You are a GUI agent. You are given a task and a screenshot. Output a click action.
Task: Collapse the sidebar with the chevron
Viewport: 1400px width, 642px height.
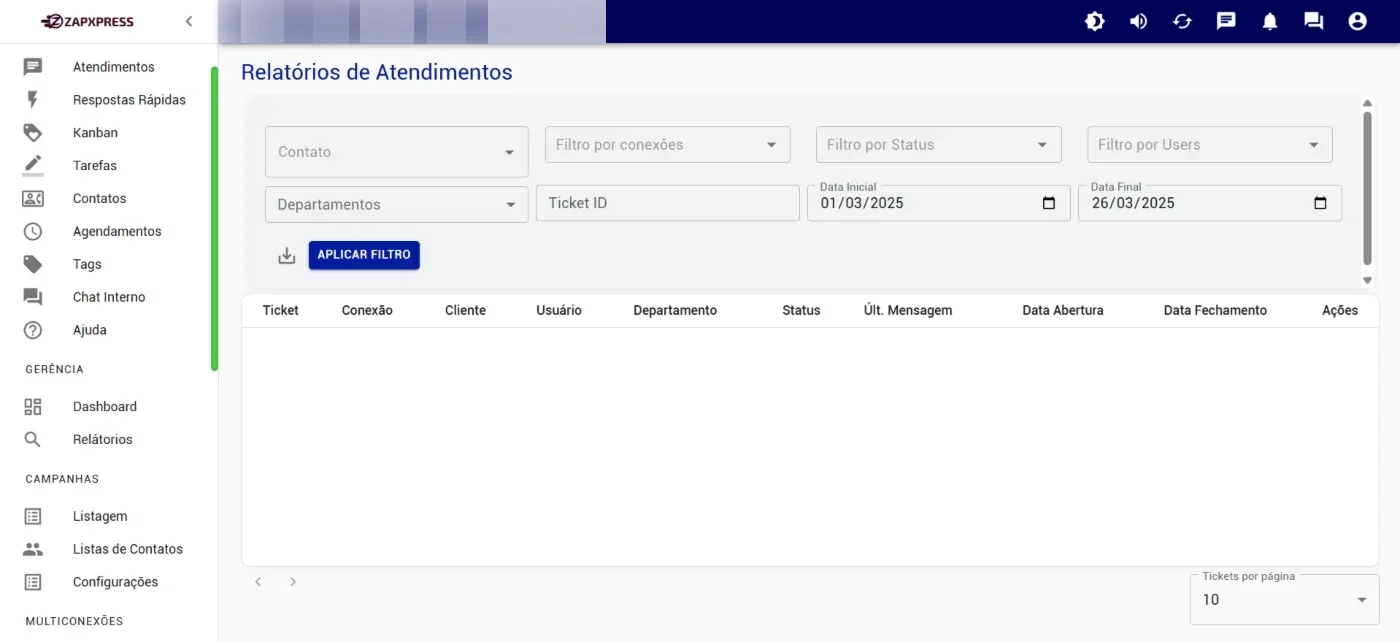[x=189, y=21]
